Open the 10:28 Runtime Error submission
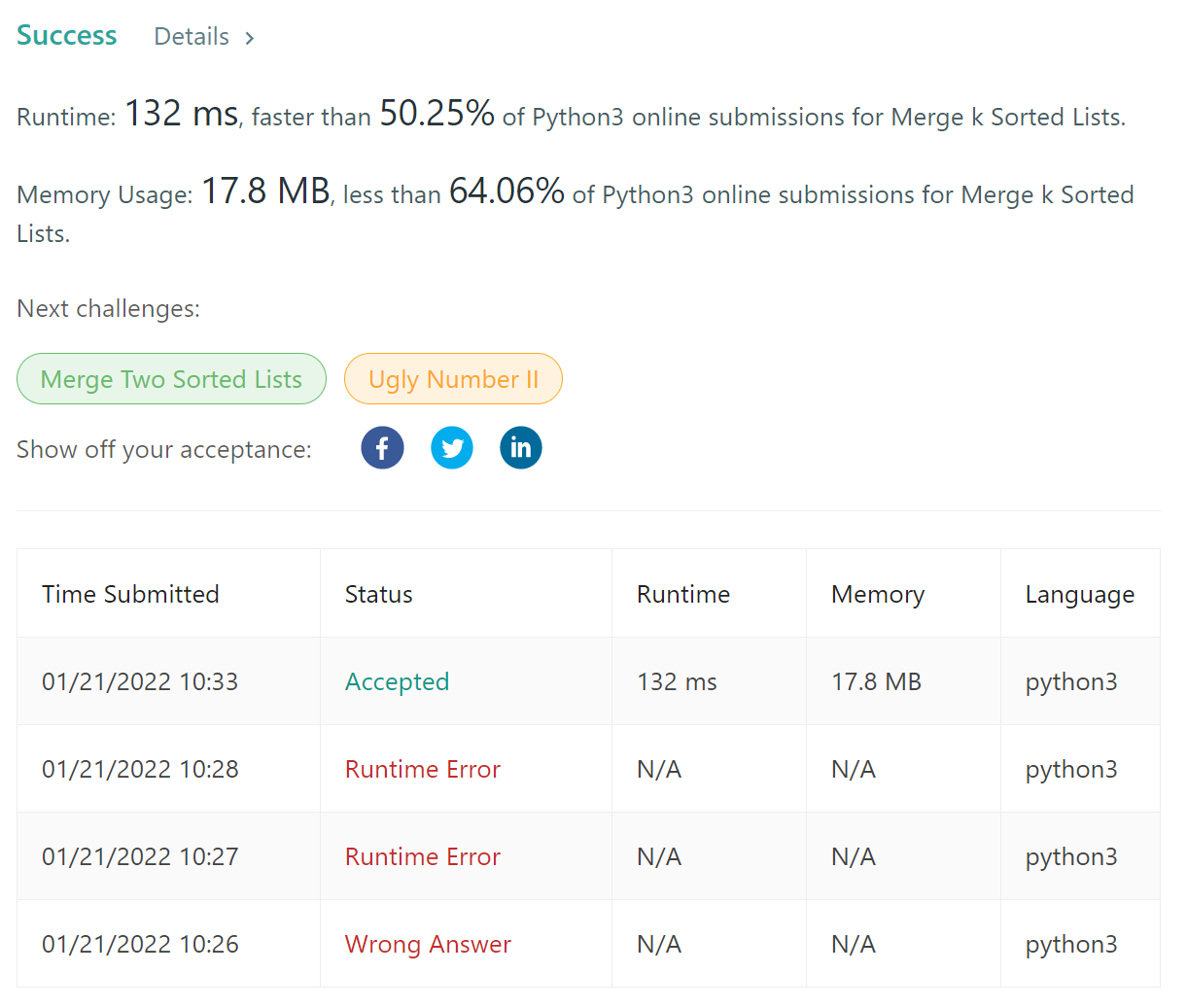The image size is (1187, 1008). (x=422, y=769)
